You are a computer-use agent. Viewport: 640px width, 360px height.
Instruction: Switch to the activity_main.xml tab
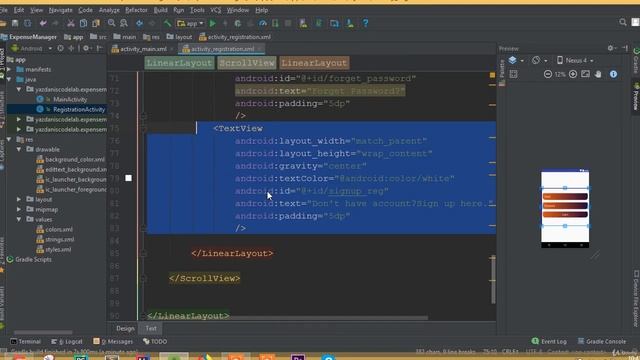point(143,49)
